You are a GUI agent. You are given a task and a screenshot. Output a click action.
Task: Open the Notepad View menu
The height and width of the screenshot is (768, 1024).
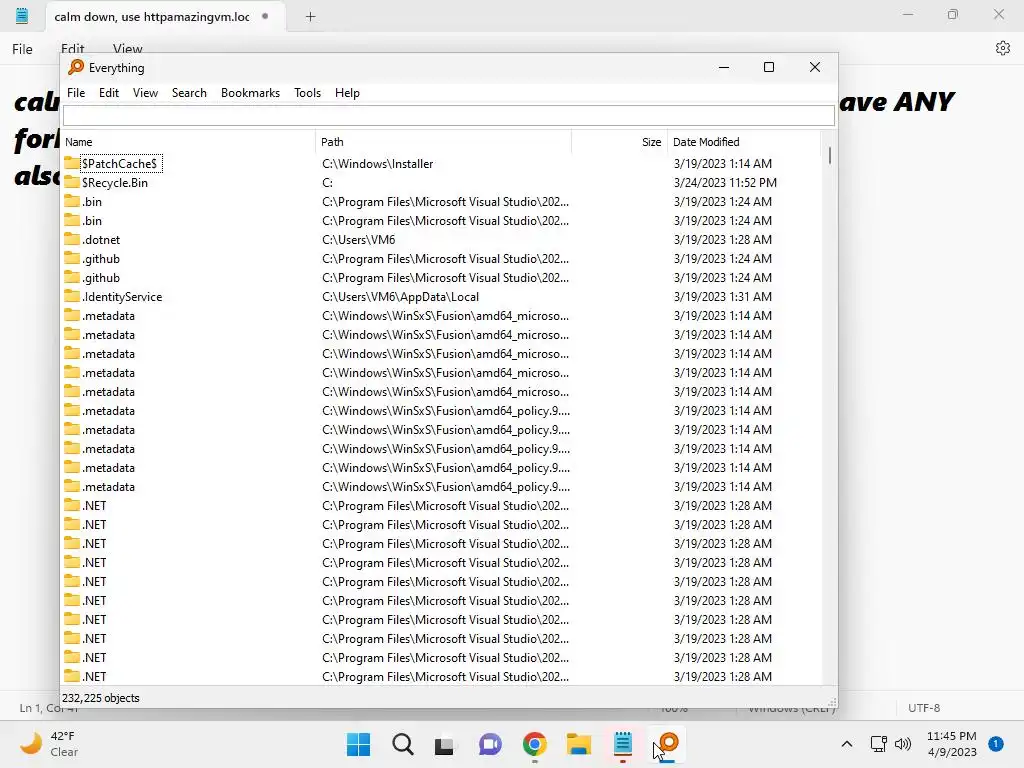pyautogui.click(x=127, y=49)
